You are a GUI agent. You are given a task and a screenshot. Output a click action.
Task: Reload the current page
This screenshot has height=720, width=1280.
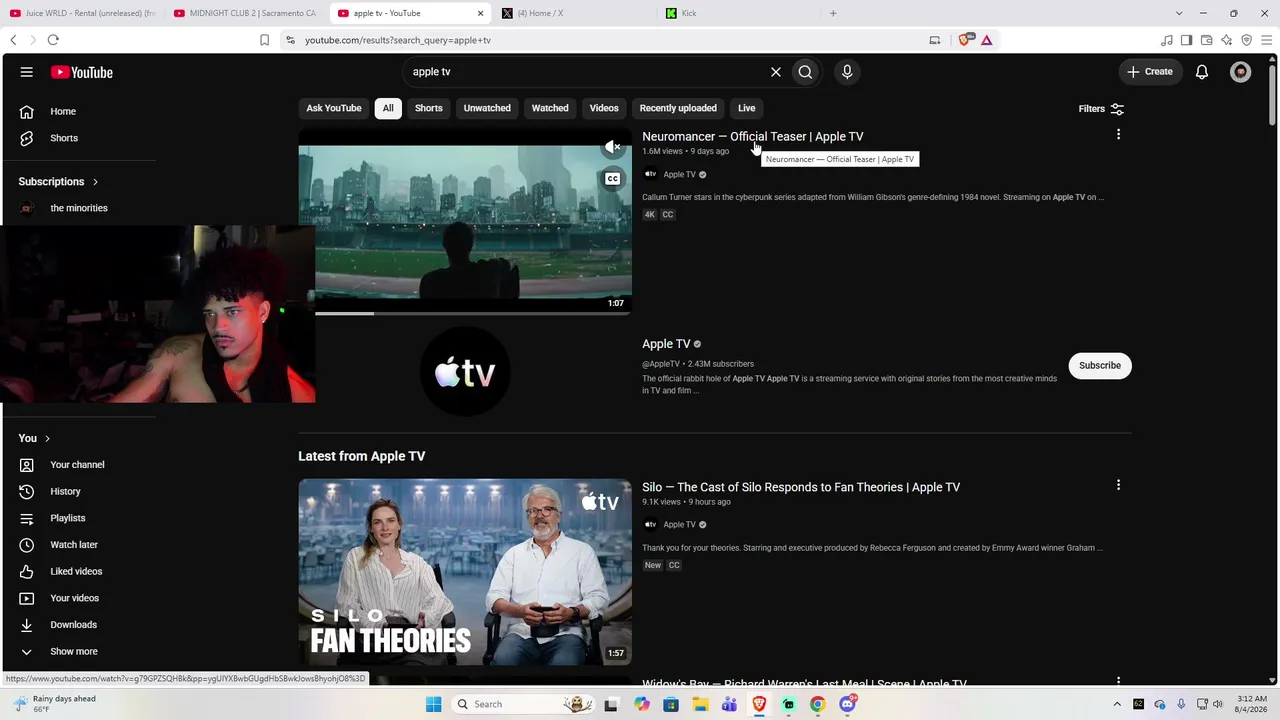click(53, 40)
